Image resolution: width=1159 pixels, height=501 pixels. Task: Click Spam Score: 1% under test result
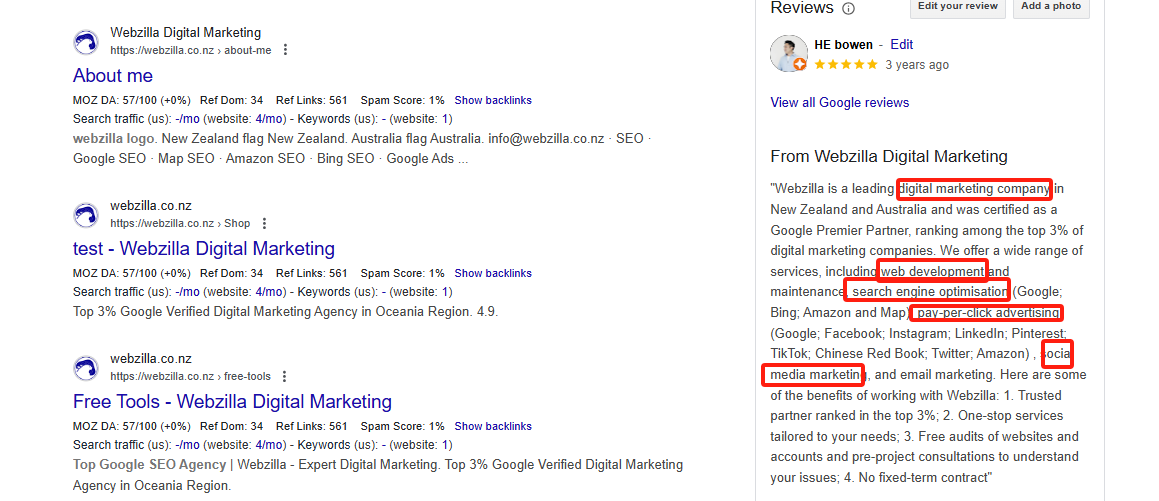click(403, 273)
